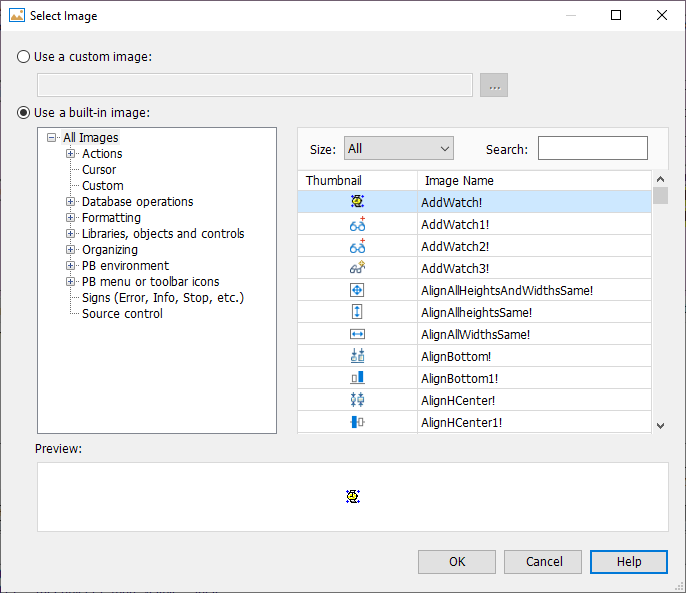Click the image list scroll down arrow

[660, 425]
